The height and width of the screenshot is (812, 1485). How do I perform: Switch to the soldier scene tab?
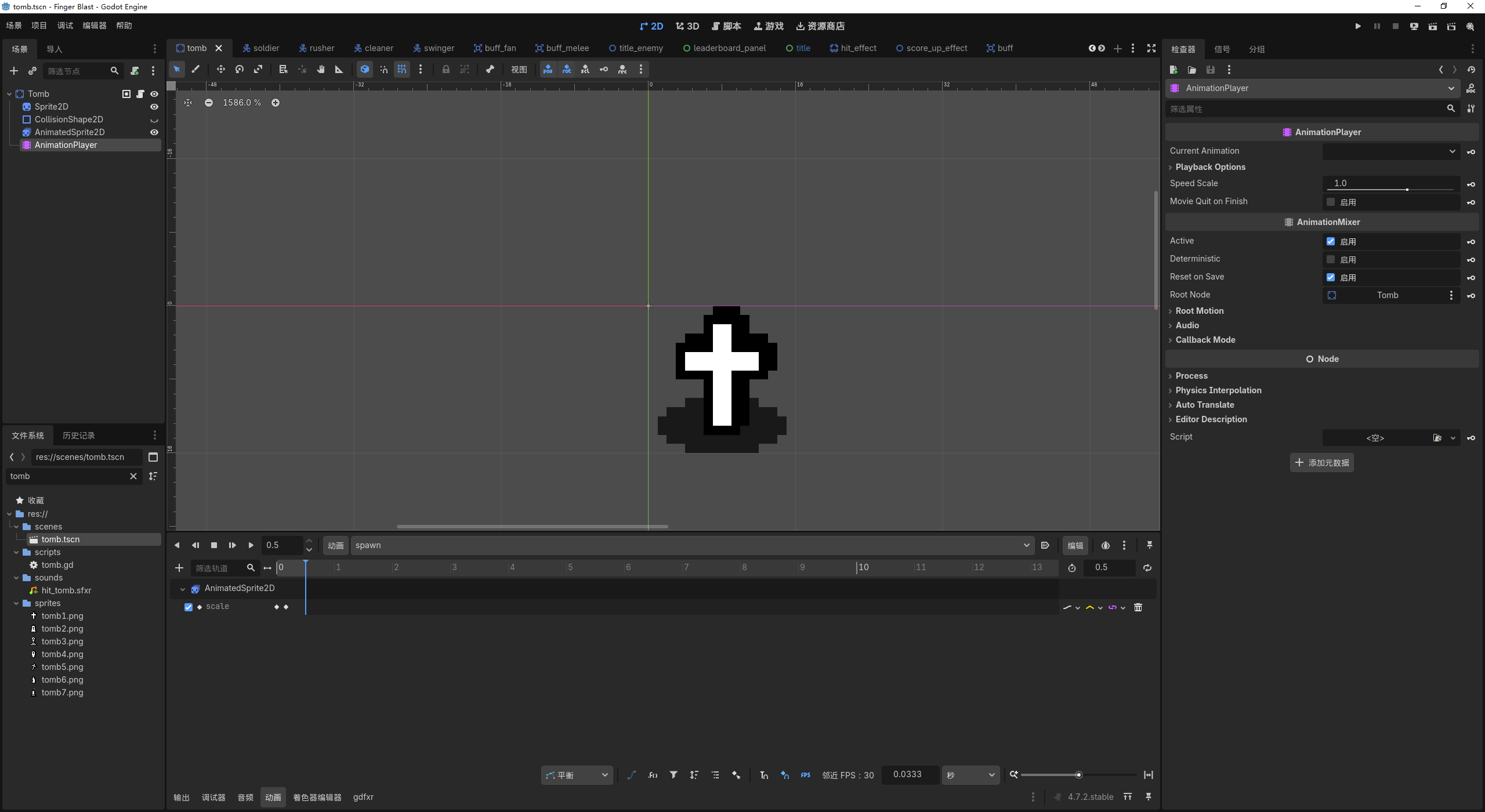pyautogui.click(x=260, y=48)
